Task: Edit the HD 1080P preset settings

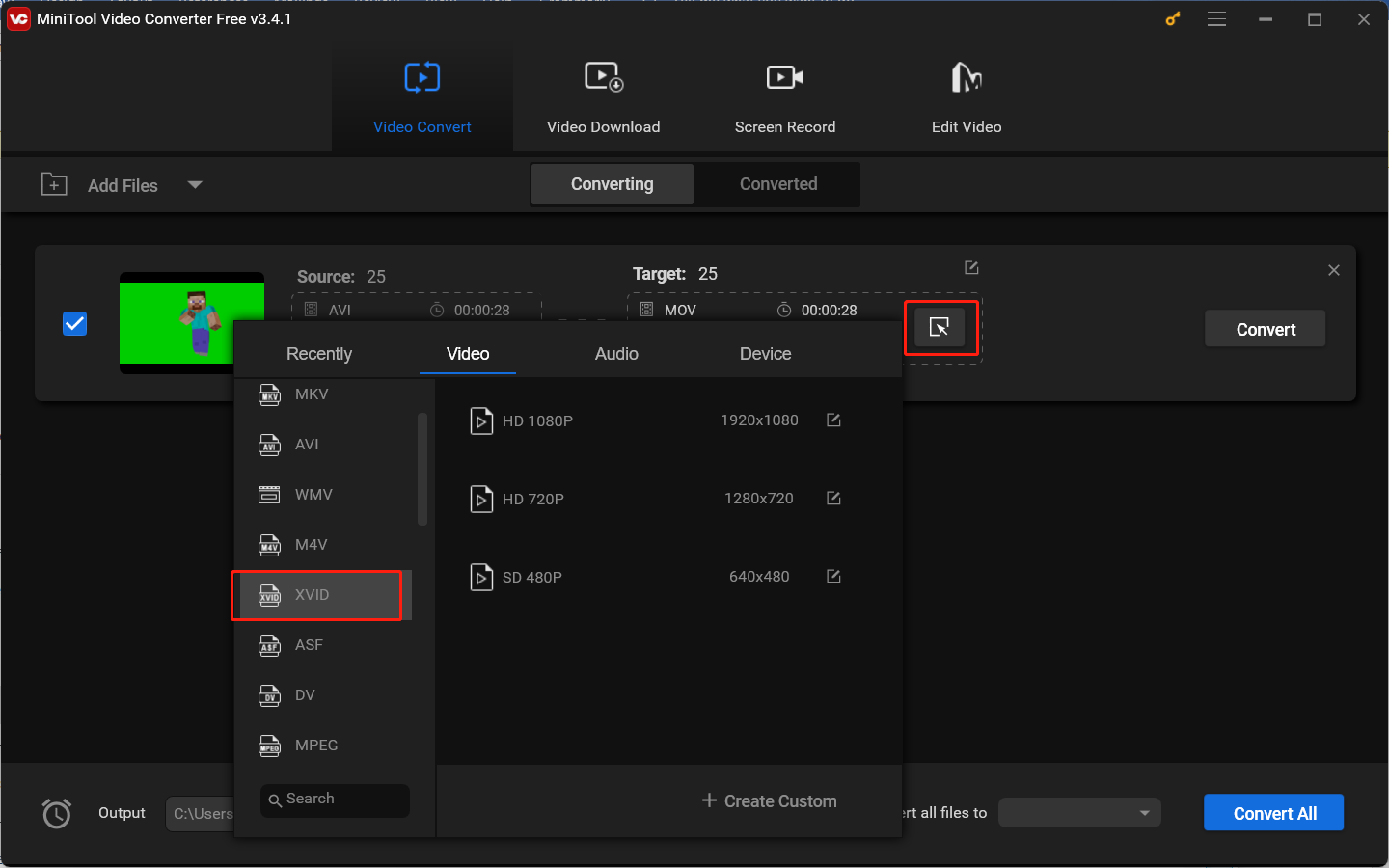Action: pyautogui.click(x=834, y=420)
